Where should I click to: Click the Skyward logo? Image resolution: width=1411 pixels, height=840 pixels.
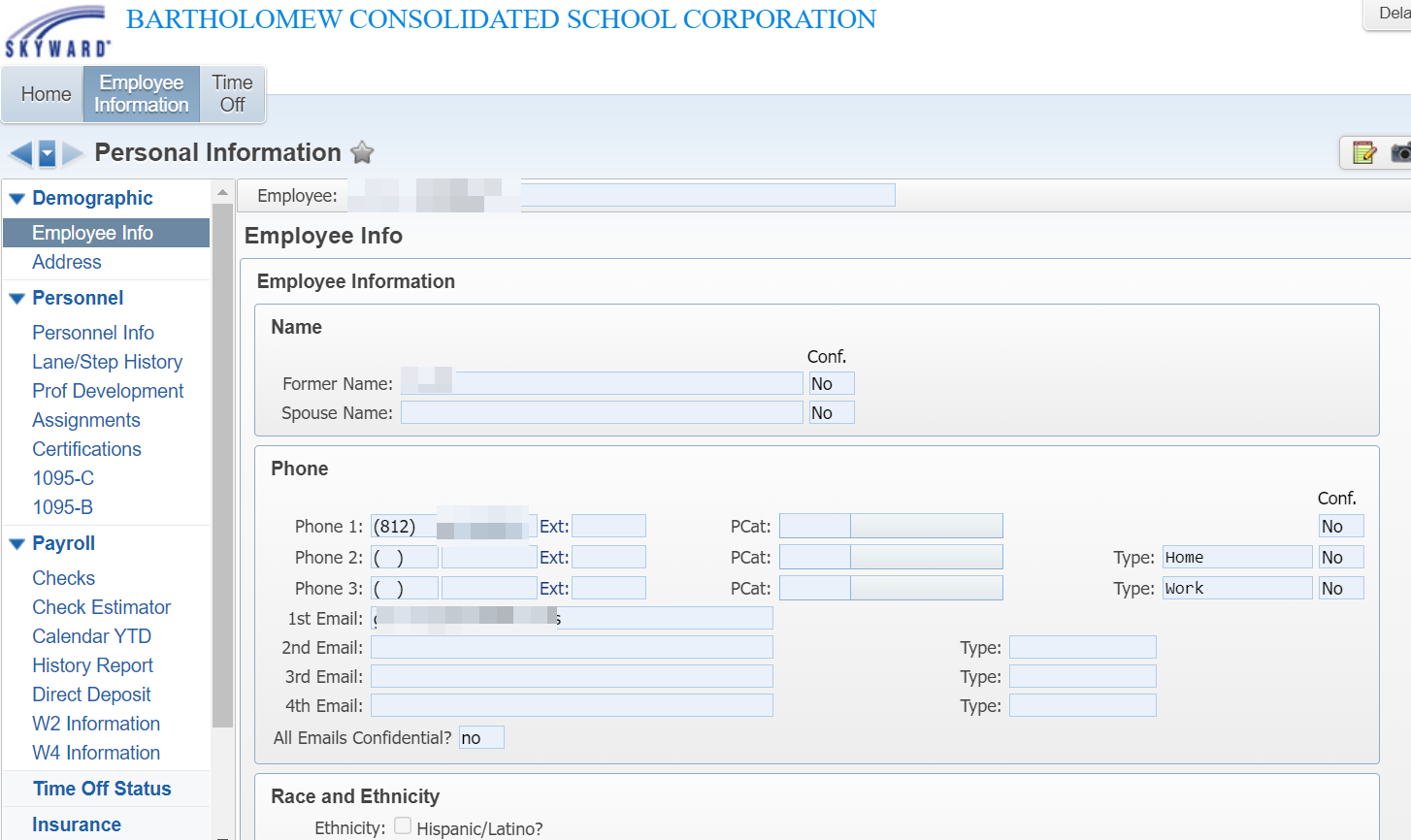(57, 33)
